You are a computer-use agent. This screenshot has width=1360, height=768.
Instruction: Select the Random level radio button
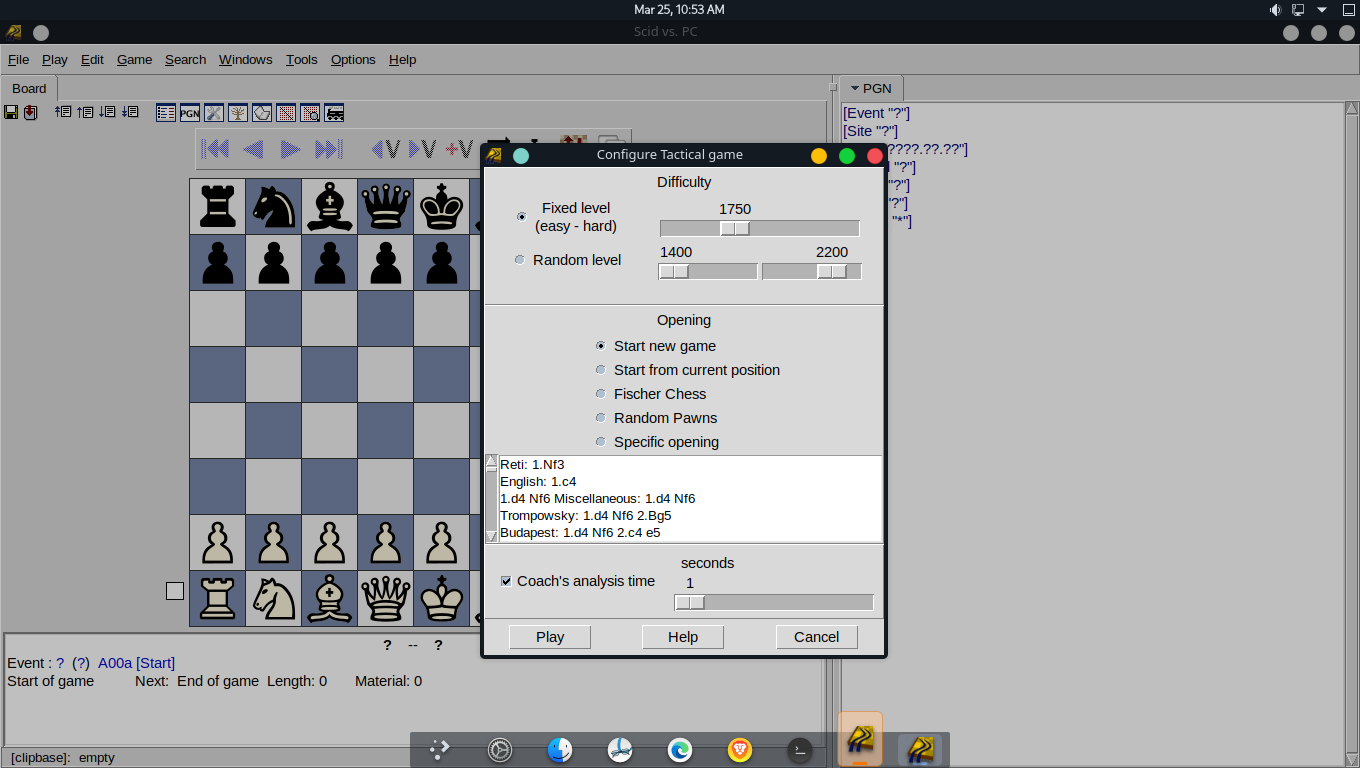point(519,260)
